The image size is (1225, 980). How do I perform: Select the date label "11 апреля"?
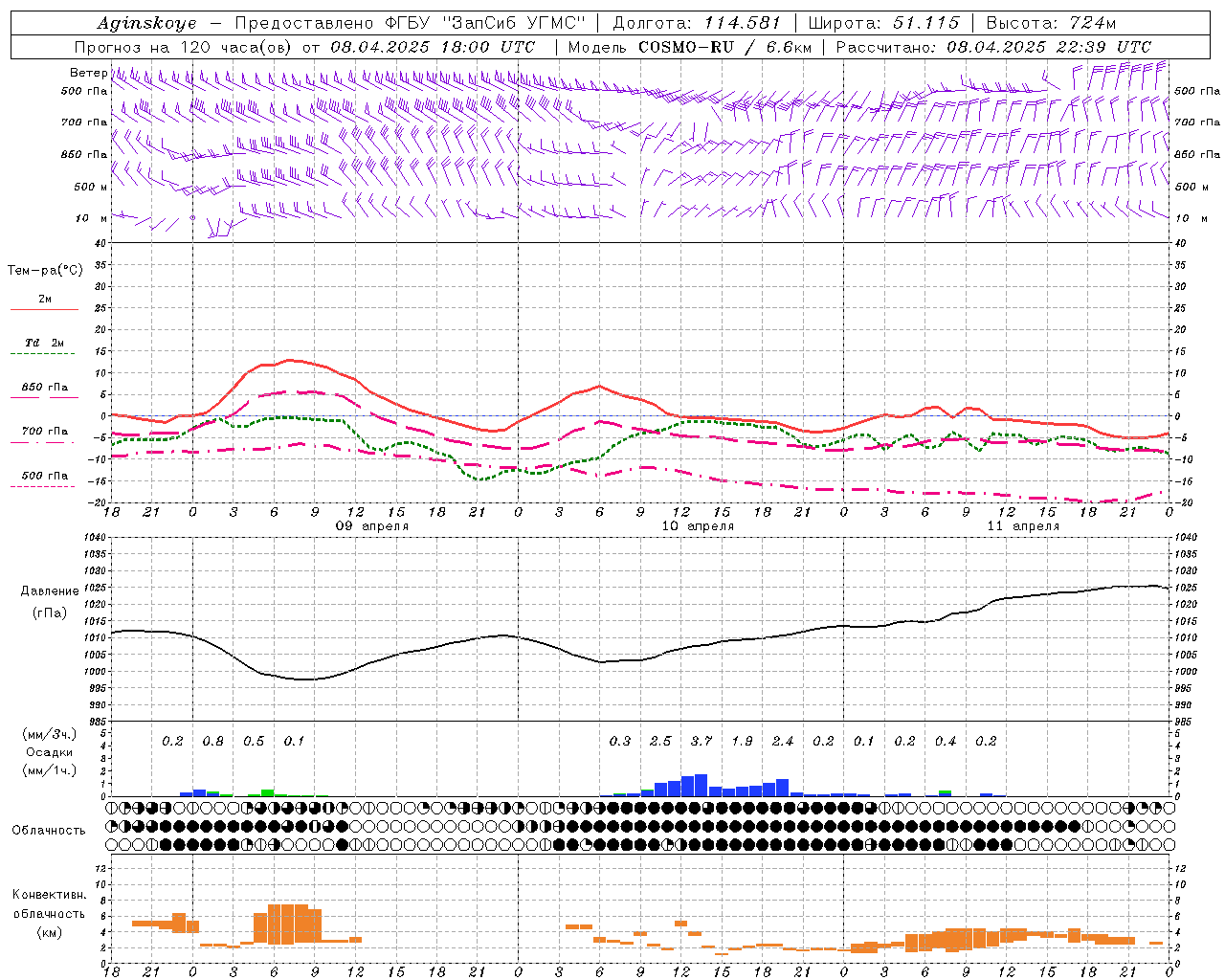(x=1023, y=526)
